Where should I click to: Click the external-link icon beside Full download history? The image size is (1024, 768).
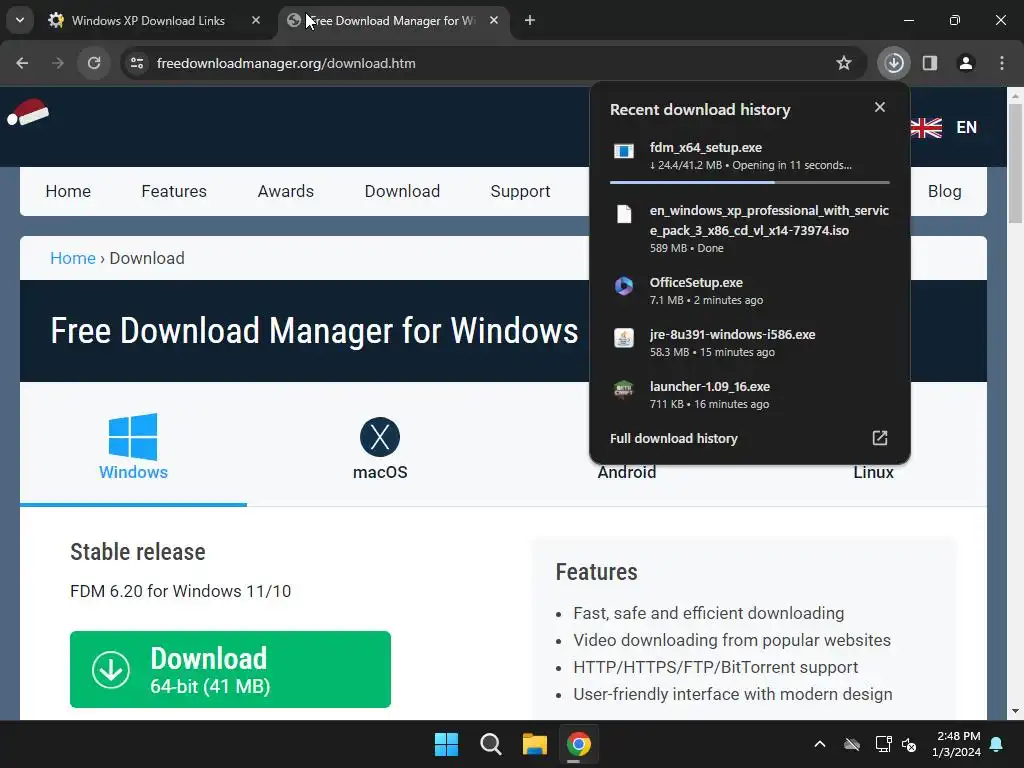pyautogui.click(x=880, y=438)
